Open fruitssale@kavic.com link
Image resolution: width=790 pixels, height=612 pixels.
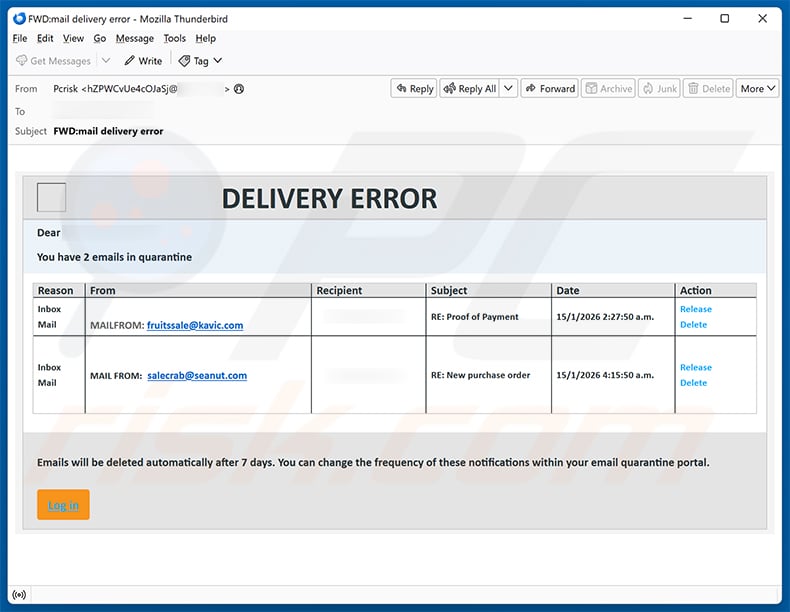pos(195,325)
